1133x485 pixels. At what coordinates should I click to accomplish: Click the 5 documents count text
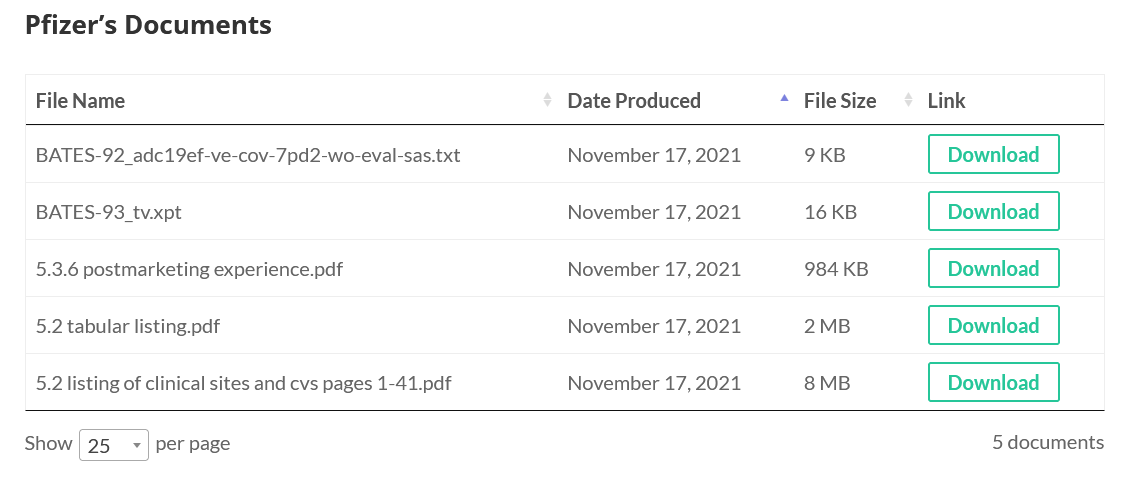pos(1048,442)
